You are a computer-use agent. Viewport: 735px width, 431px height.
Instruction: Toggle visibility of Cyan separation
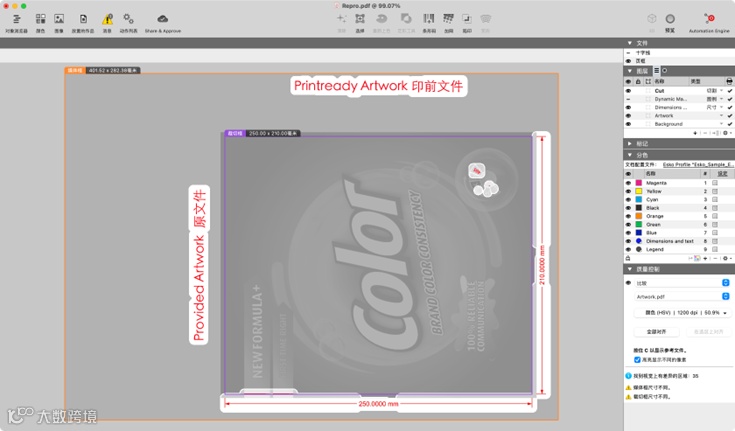628,199
